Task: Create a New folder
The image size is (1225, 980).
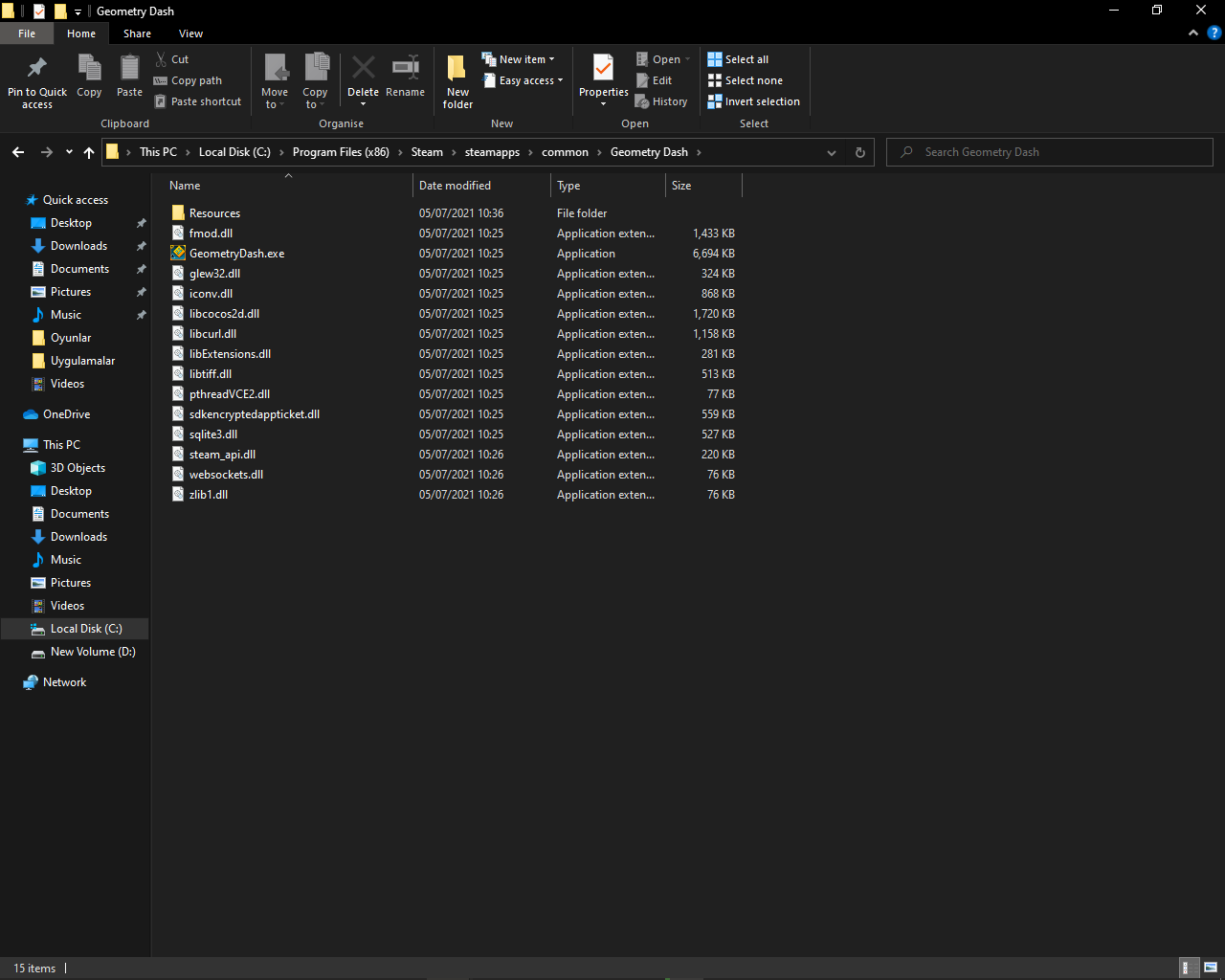Action: (x=457, y=81)
